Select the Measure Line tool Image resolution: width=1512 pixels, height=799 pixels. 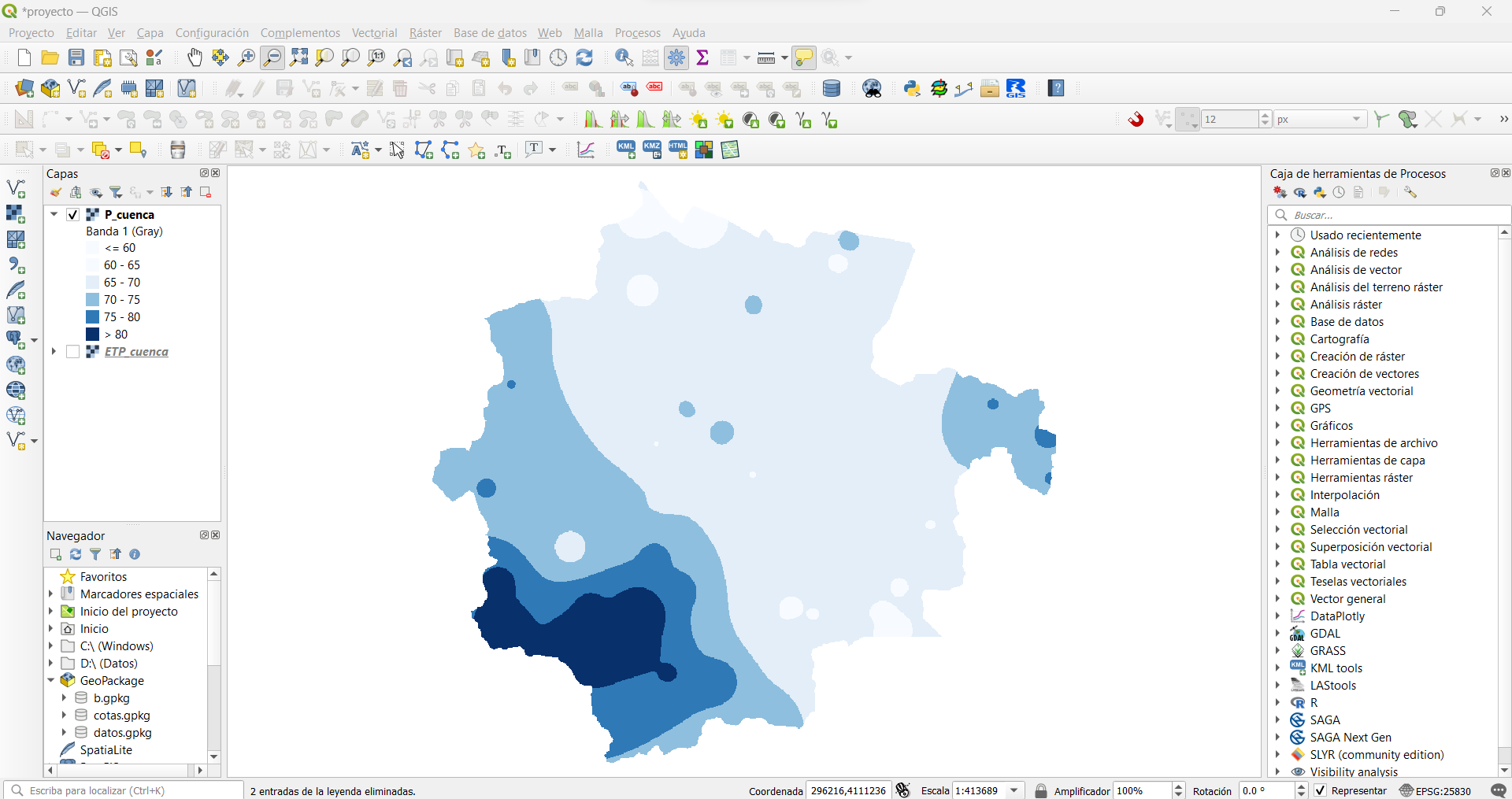click(x=765, y=57)
